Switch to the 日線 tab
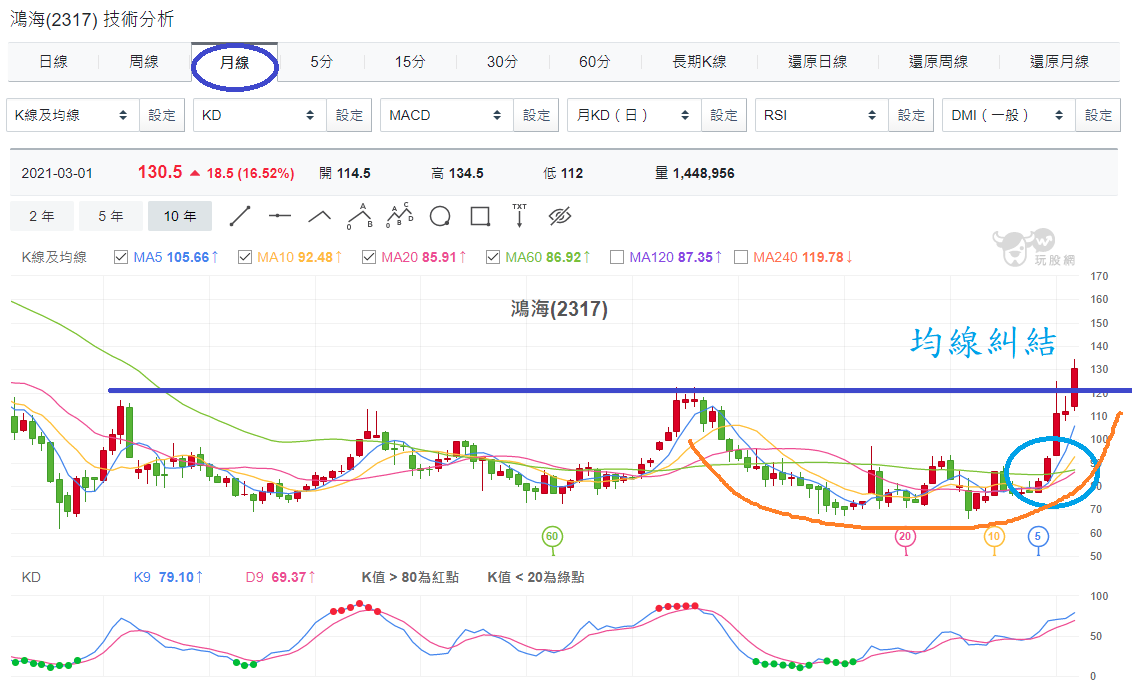The height and width of the screenshot is (684, 1132). coord(53,62)
